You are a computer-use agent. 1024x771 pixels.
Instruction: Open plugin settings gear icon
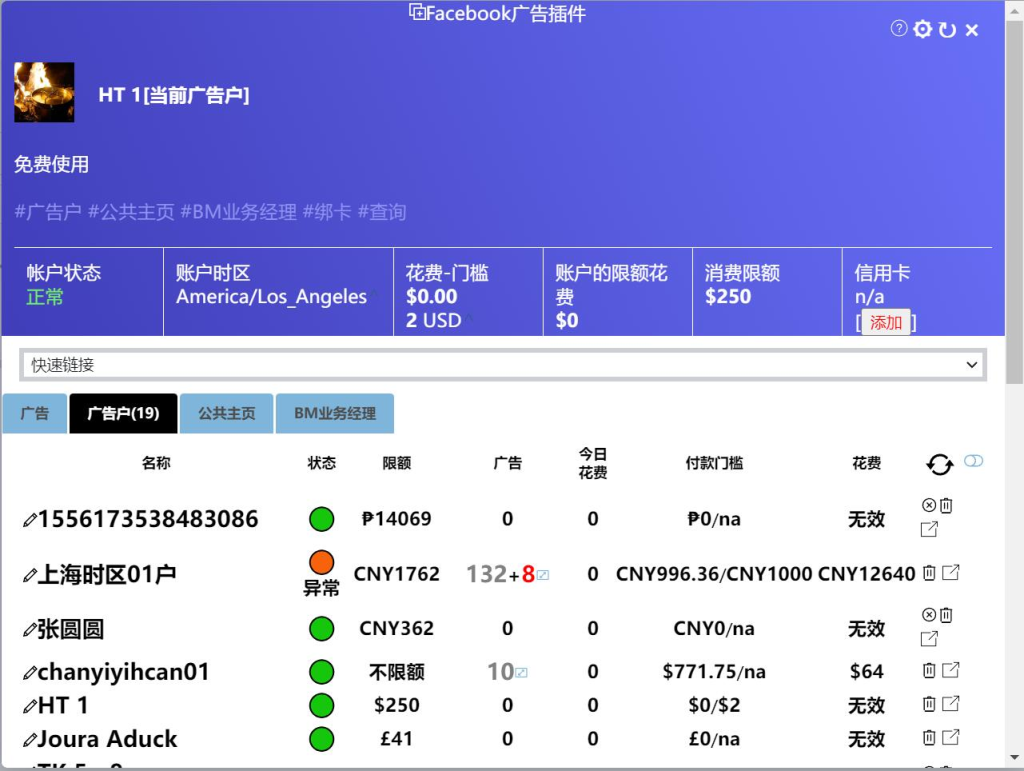[x=922, y=29]
